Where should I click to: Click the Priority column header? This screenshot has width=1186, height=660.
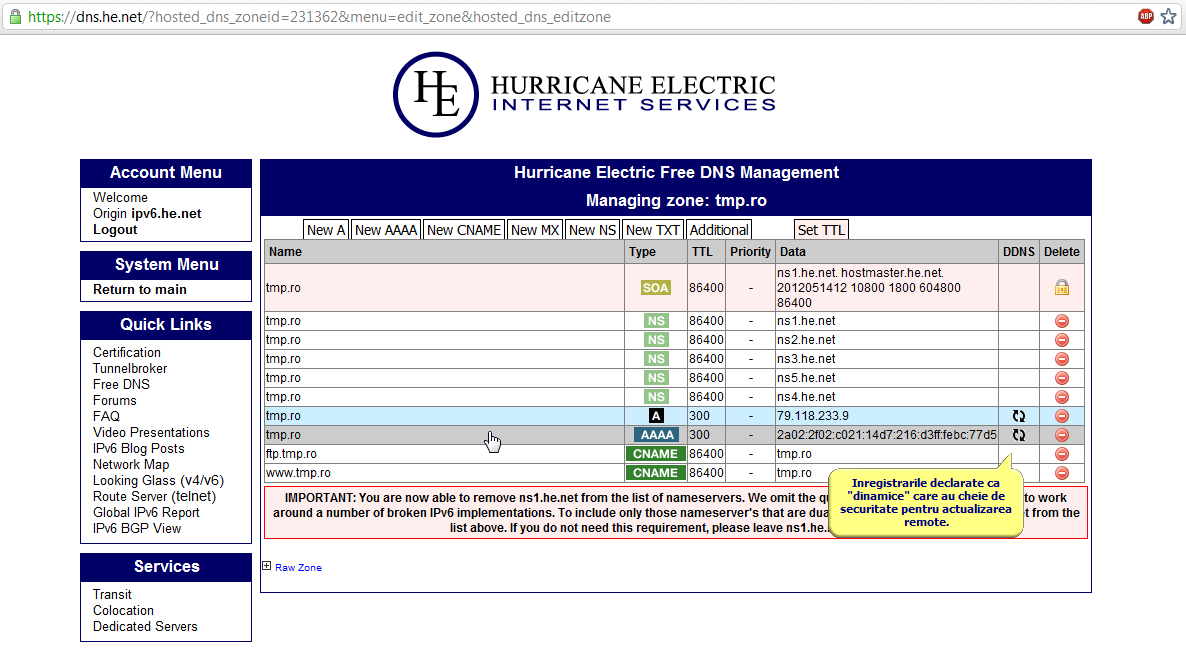(x=750, y=252)
